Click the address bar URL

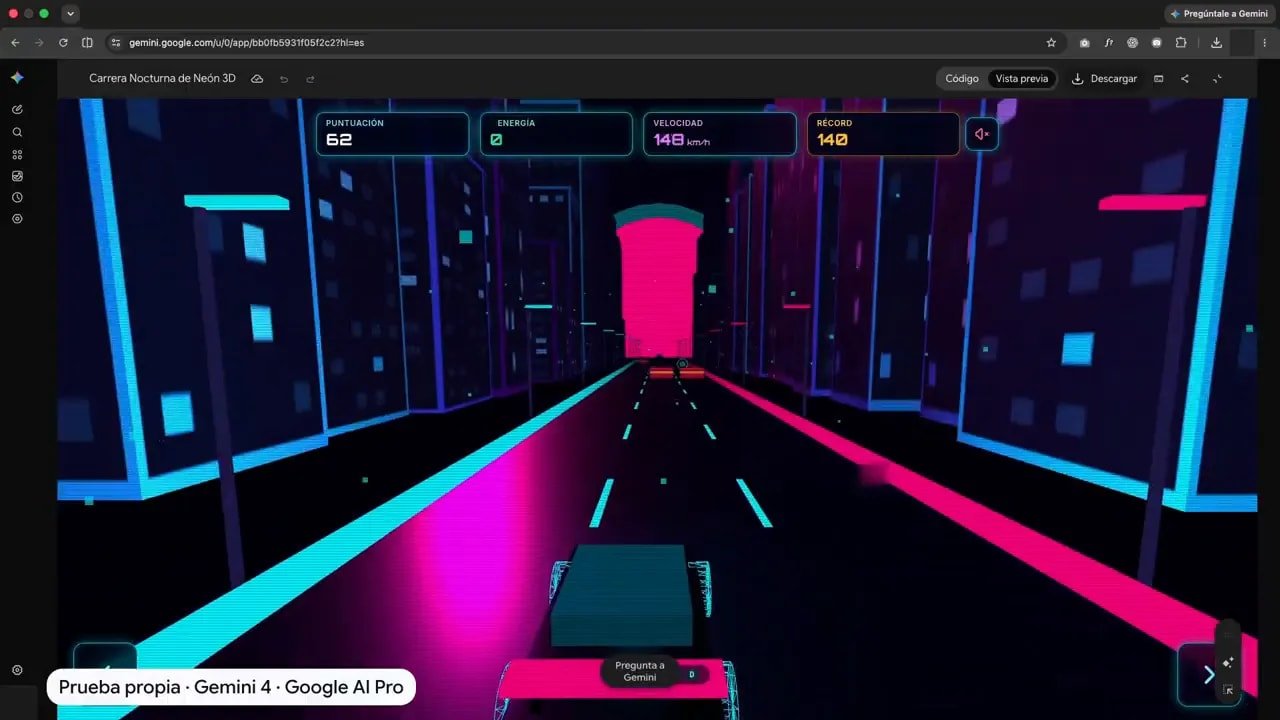pyautogui.click(x=247, y=43)
